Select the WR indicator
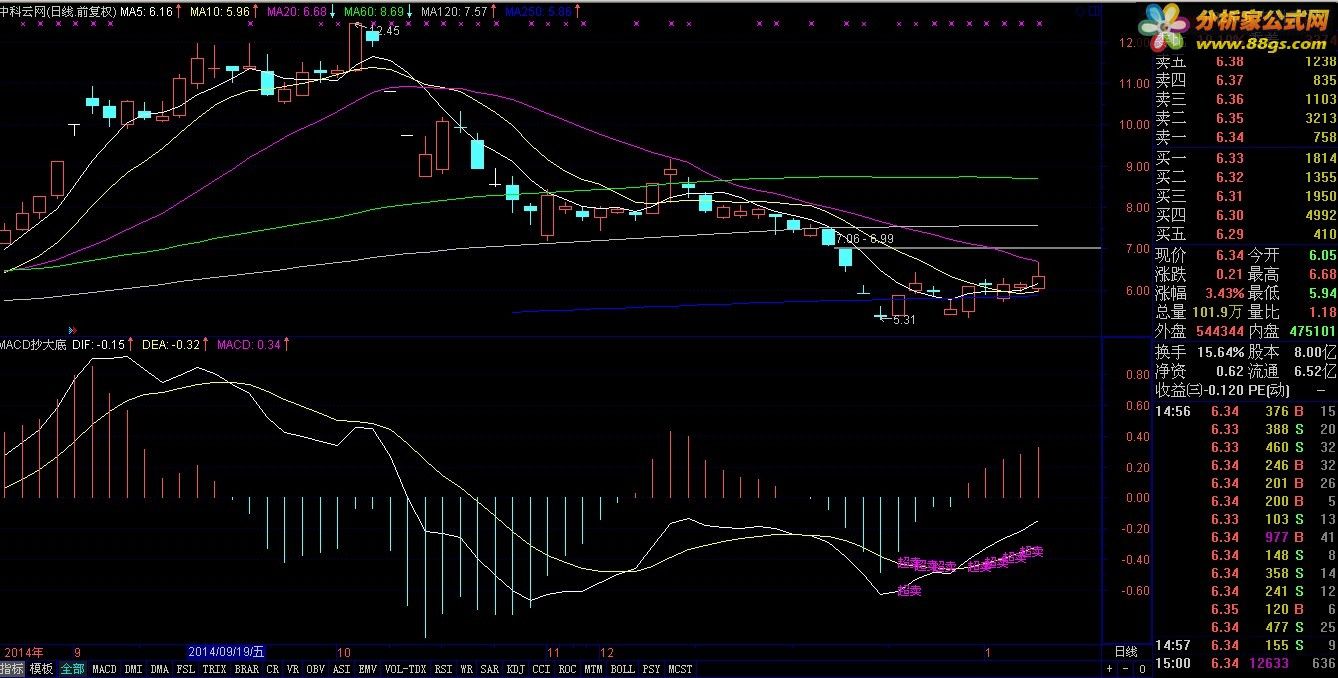Viewport: 1338px width, 678px height. coord(467,669)
